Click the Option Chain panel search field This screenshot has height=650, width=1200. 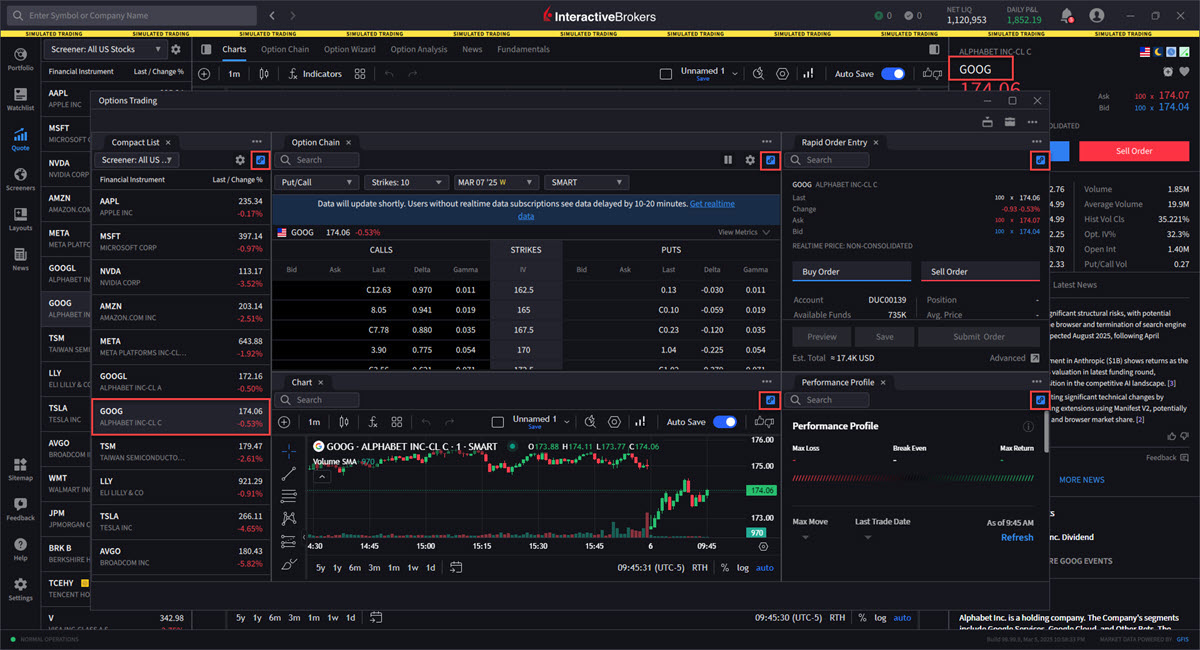318,160
